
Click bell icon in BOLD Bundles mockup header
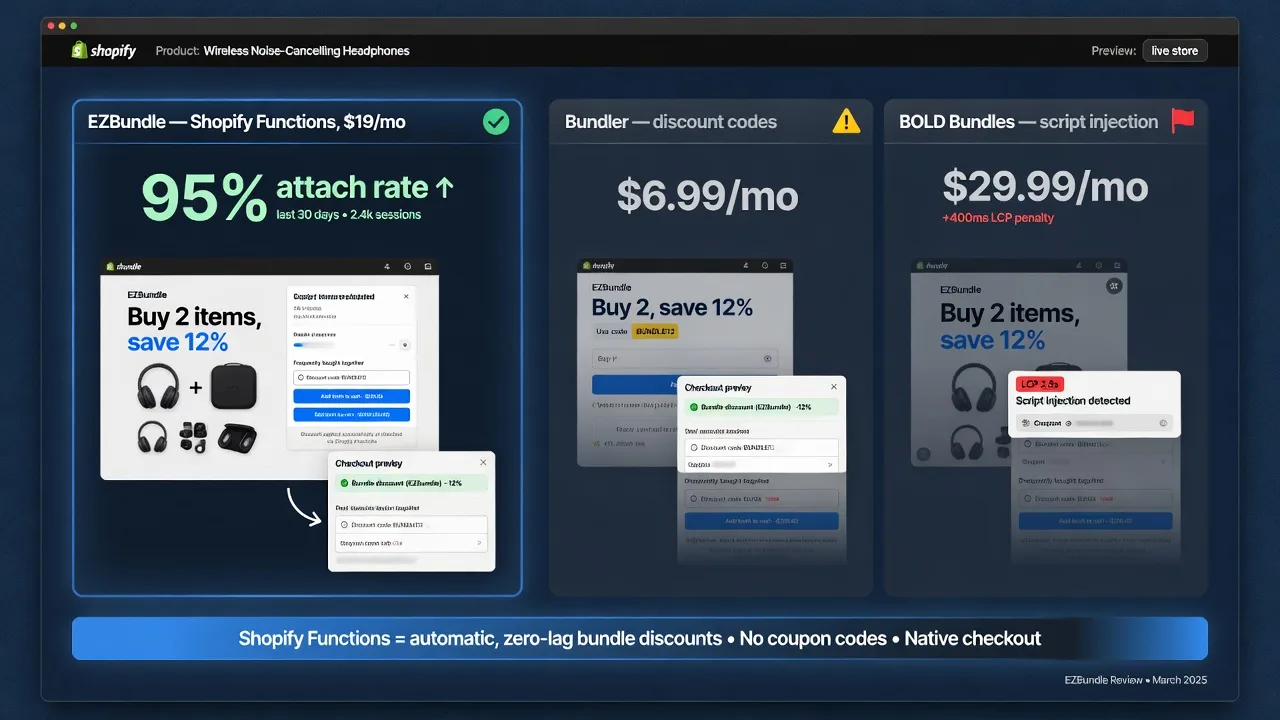point(1079,265)
